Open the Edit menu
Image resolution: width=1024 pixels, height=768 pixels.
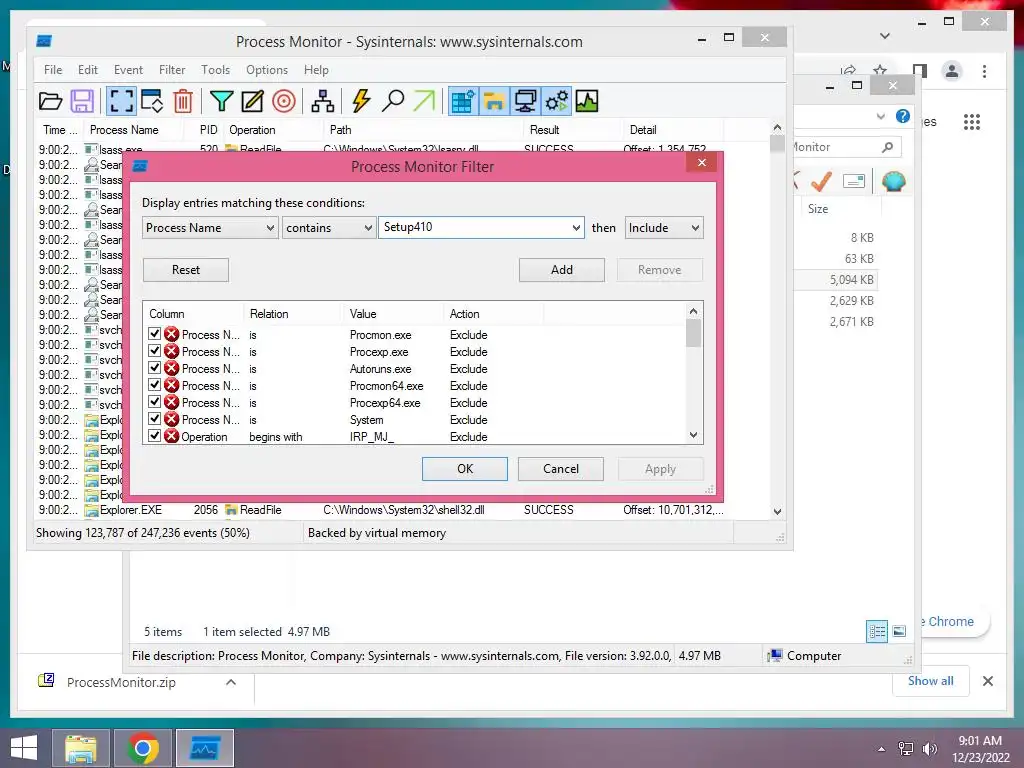point(88,70)
